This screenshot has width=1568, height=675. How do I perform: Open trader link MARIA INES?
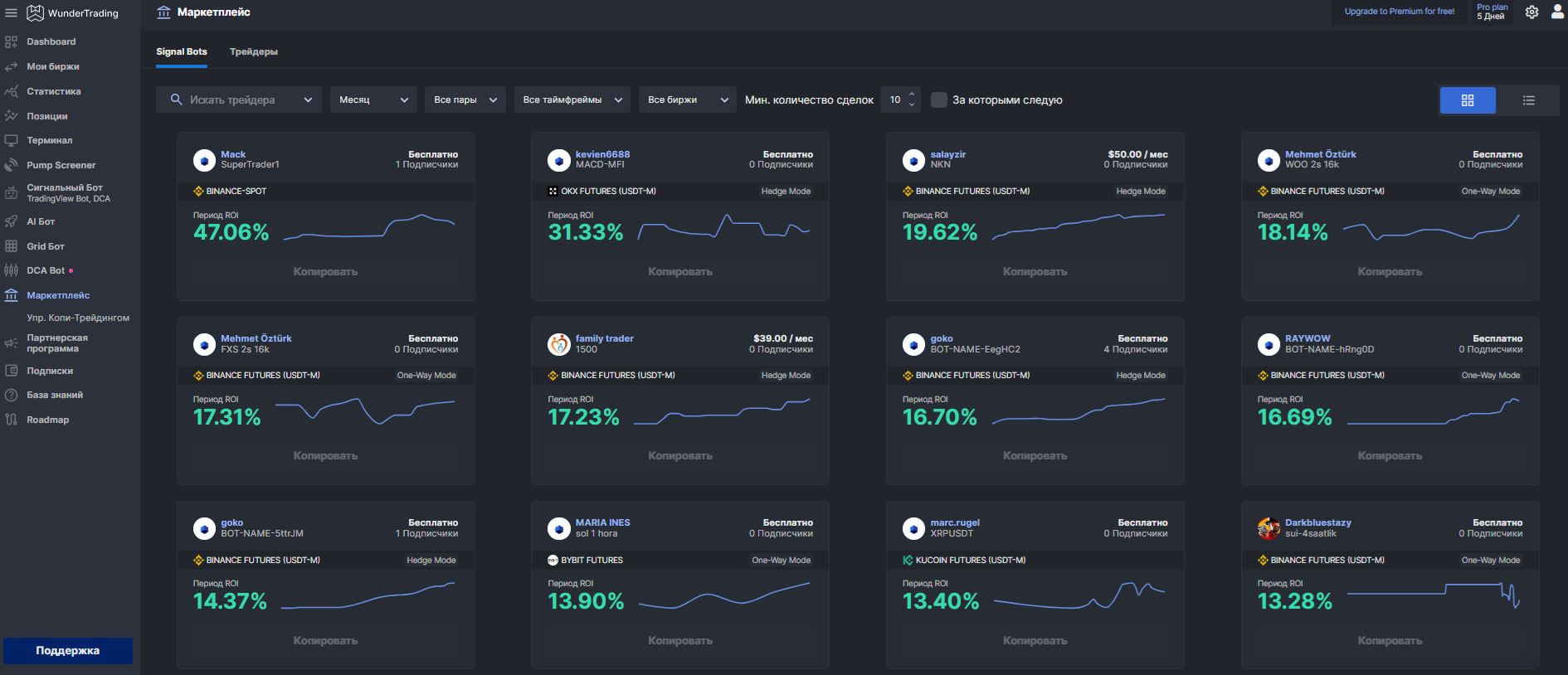point(603,522)
